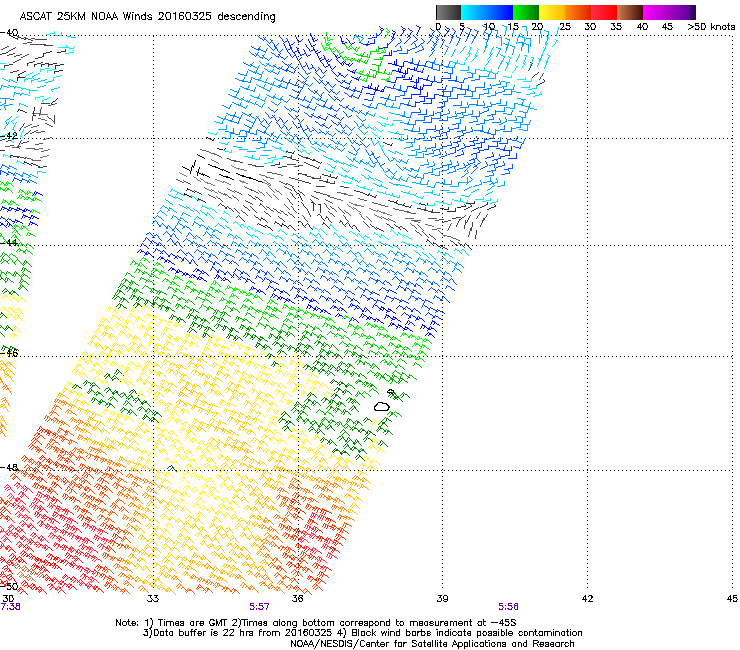740x650 pixels.
Task: Click the yellow 20-25 knots legend segment
Action: (x=552, y=12)
